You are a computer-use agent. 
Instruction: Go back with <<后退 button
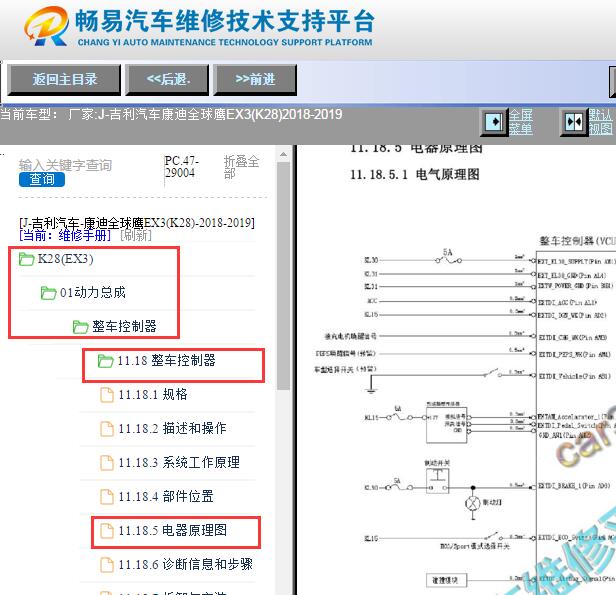(167, 80)
